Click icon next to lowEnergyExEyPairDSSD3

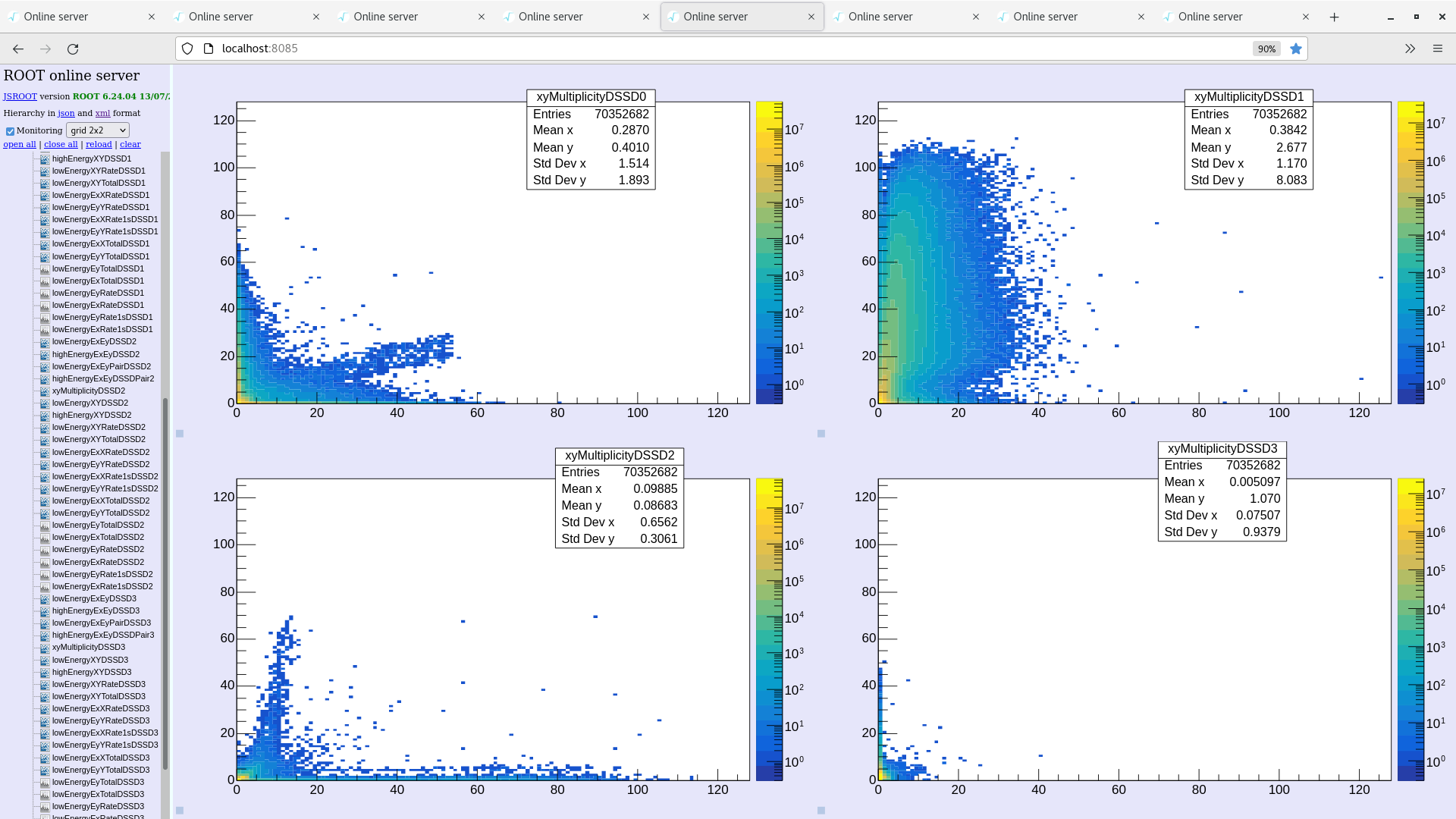(45, 623)
